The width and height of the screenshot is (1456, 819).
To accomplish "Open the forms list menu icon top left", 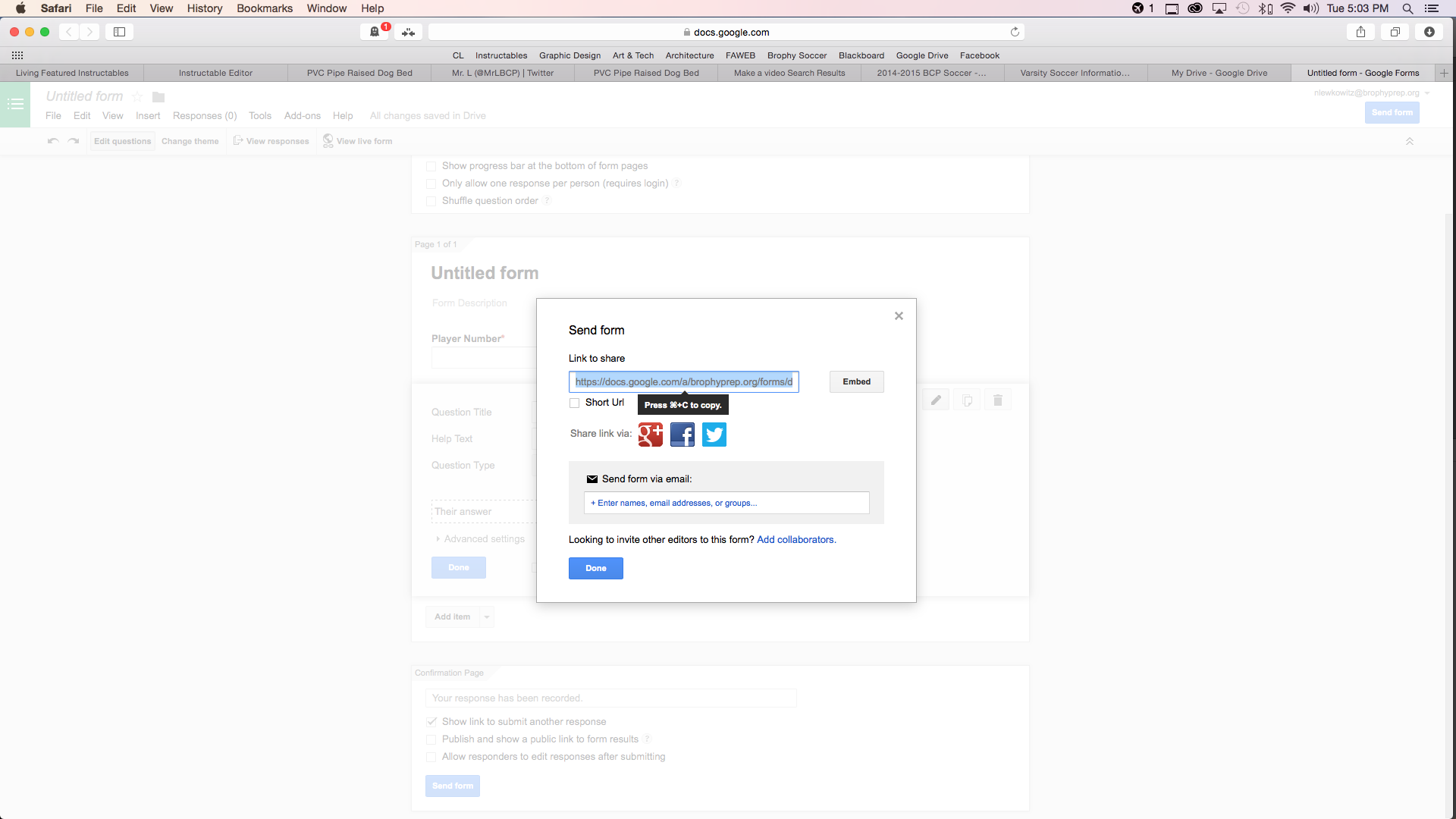I will [x=14, y=104].
